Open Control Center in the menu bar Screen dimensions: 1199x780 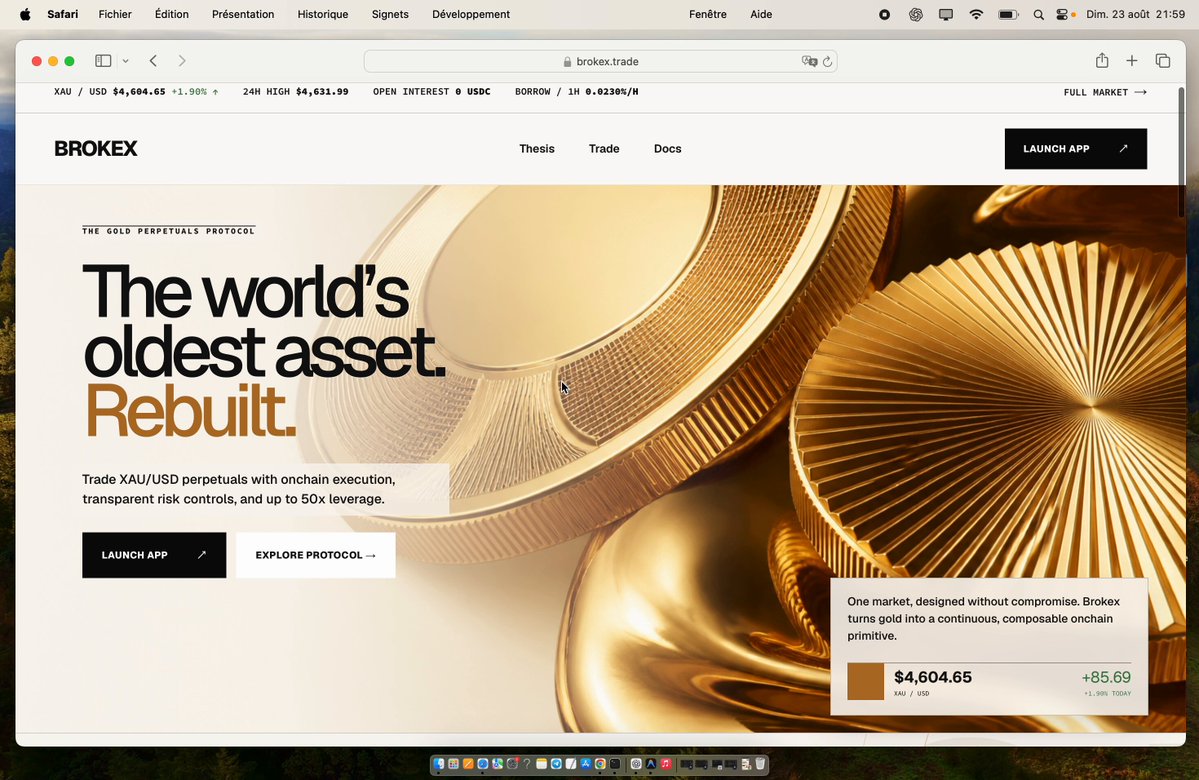(x=1062, y=14)
